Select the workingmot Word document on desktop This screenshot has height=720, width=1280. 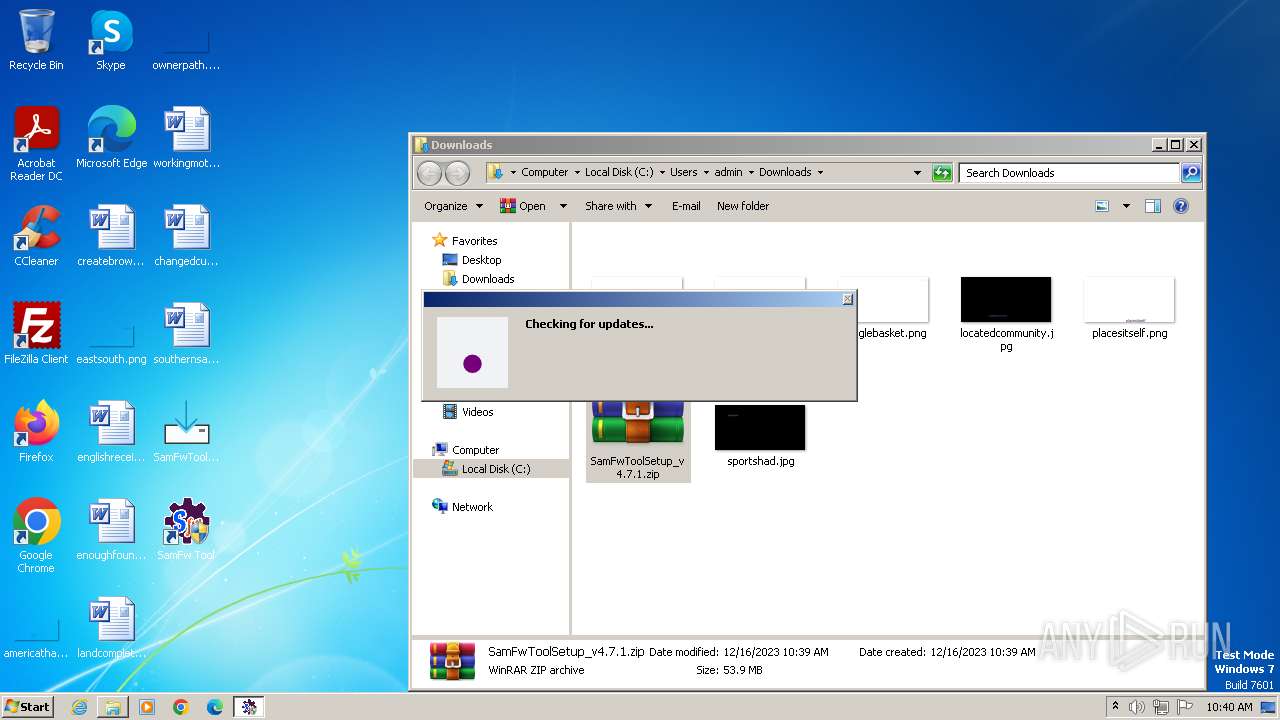(186, 137)
